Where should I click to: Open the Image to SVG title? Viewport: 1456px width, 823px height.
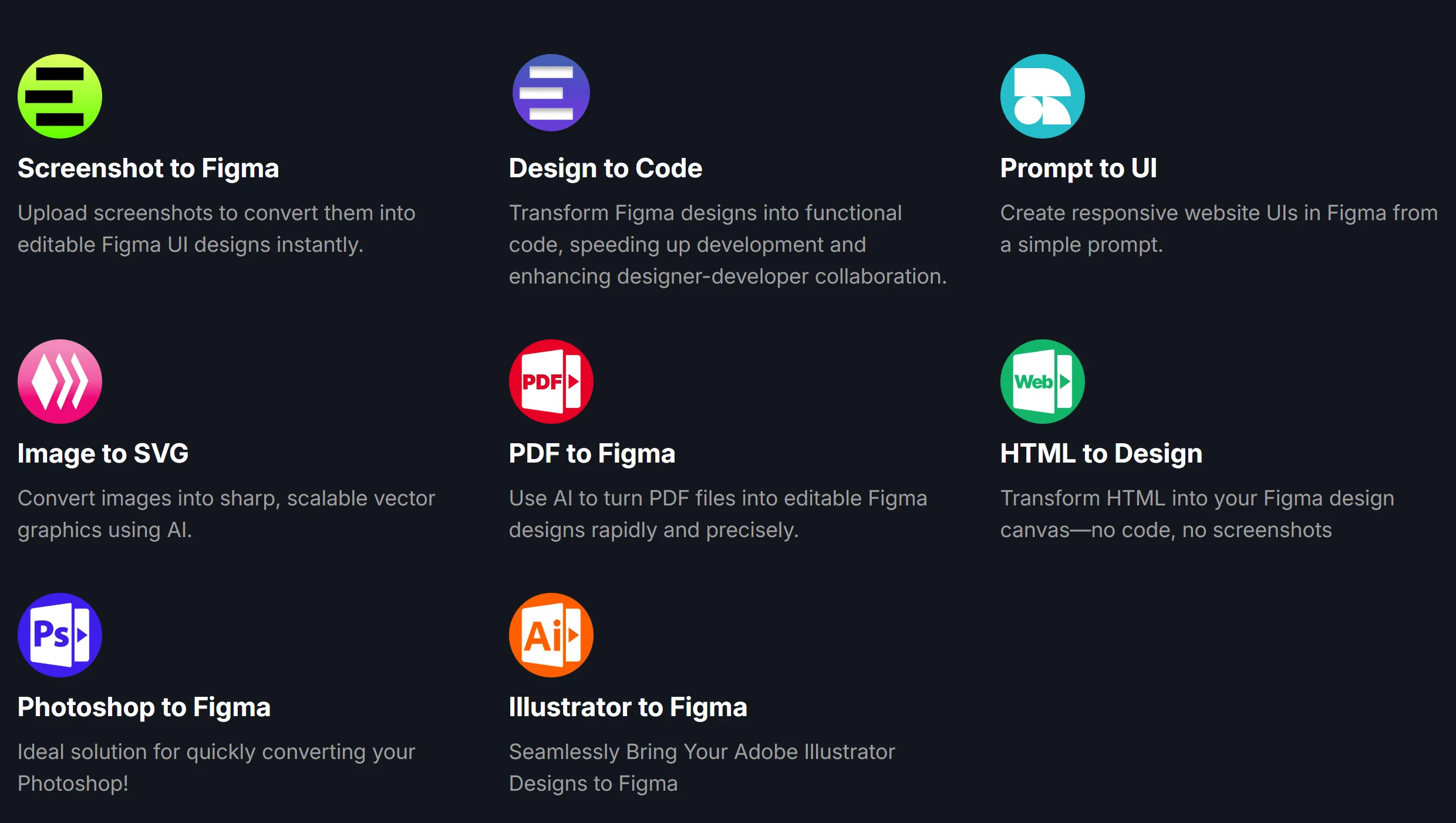[x=103, y=454]
